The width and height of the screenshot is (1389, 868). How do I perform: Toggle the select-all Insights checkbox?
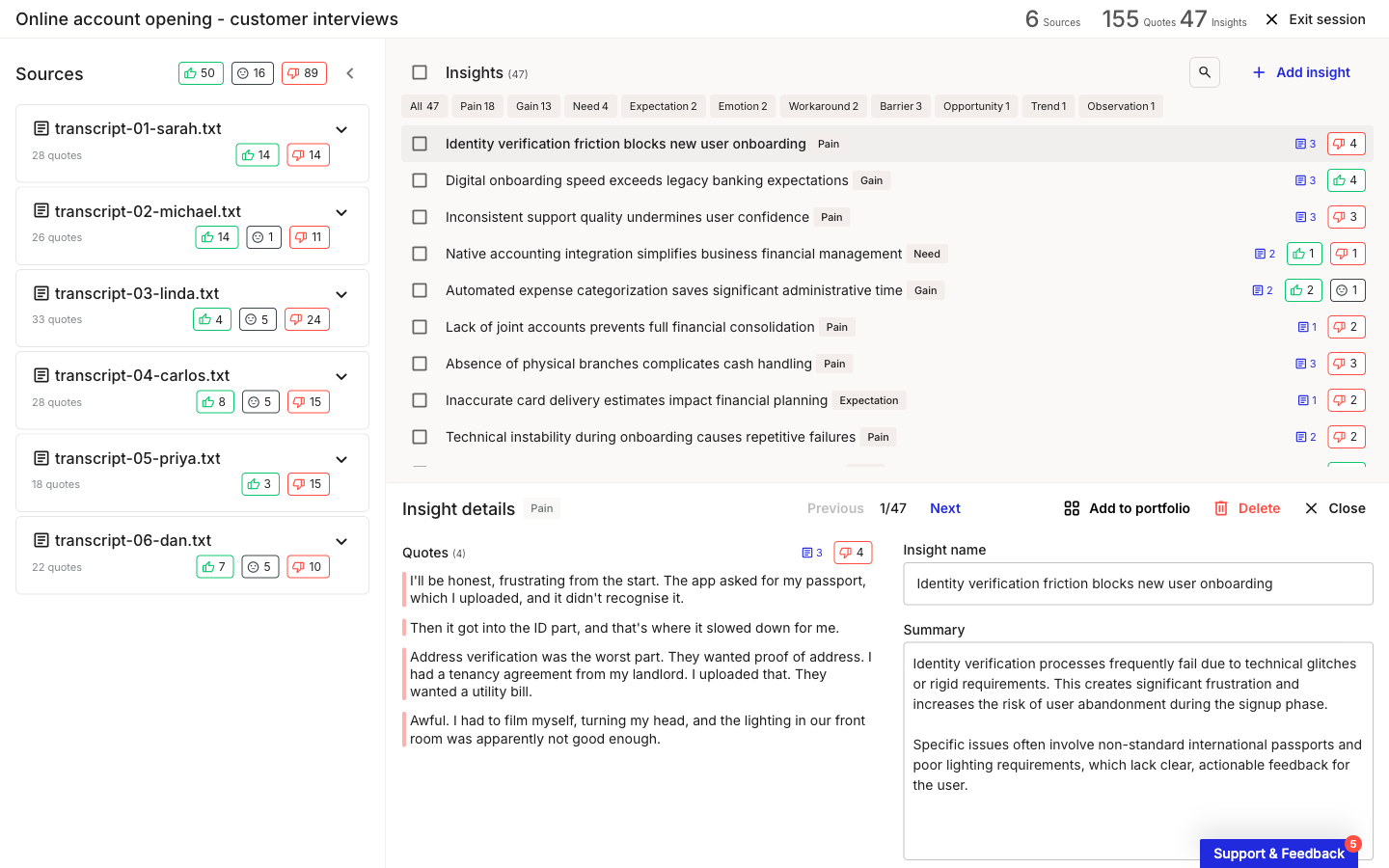pos(420,72)
